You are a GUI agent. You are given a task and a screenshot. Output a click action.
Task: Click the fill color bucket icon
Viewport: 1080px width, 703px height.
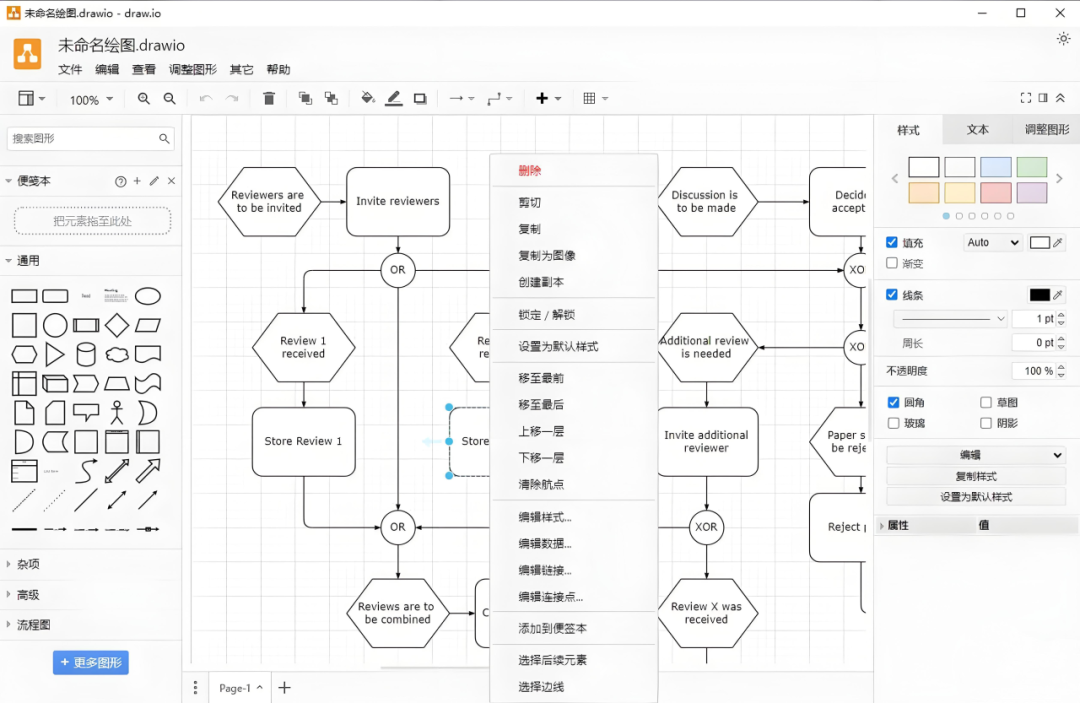coord(367,99)
